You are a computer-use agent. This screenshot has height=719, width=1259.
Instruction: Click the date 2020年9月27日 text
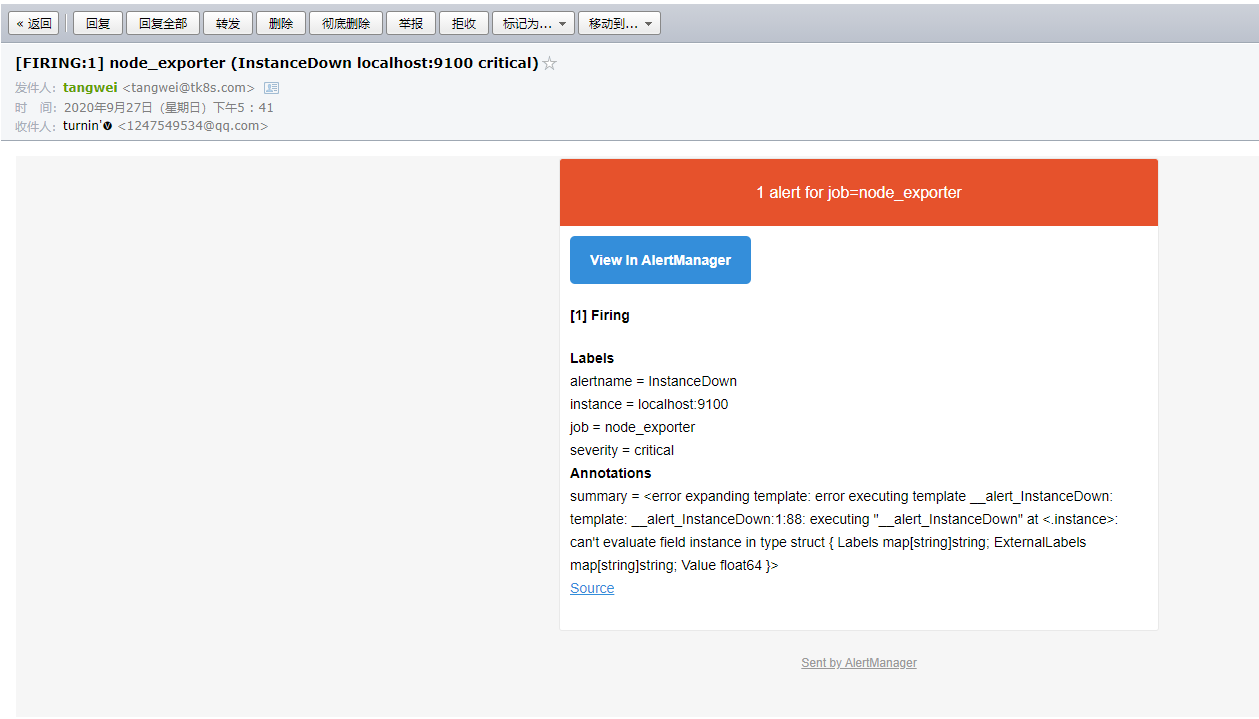click(169, 107)
